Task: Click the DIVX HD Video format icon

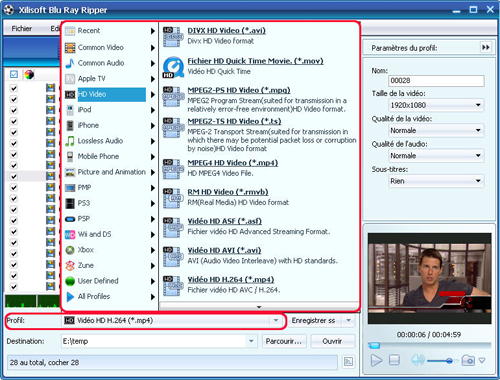Action: [173, 36]
